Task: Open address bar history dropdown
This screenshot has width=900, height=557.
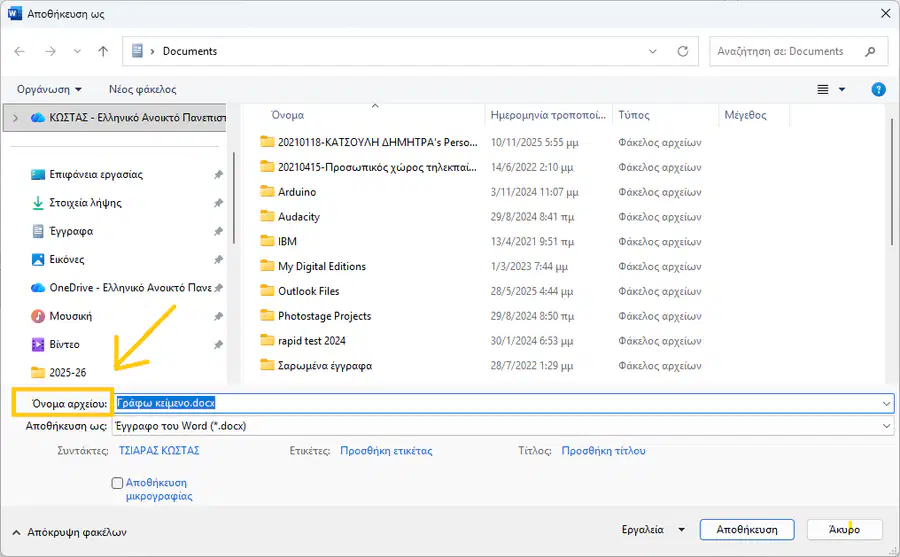Action: 653,51
